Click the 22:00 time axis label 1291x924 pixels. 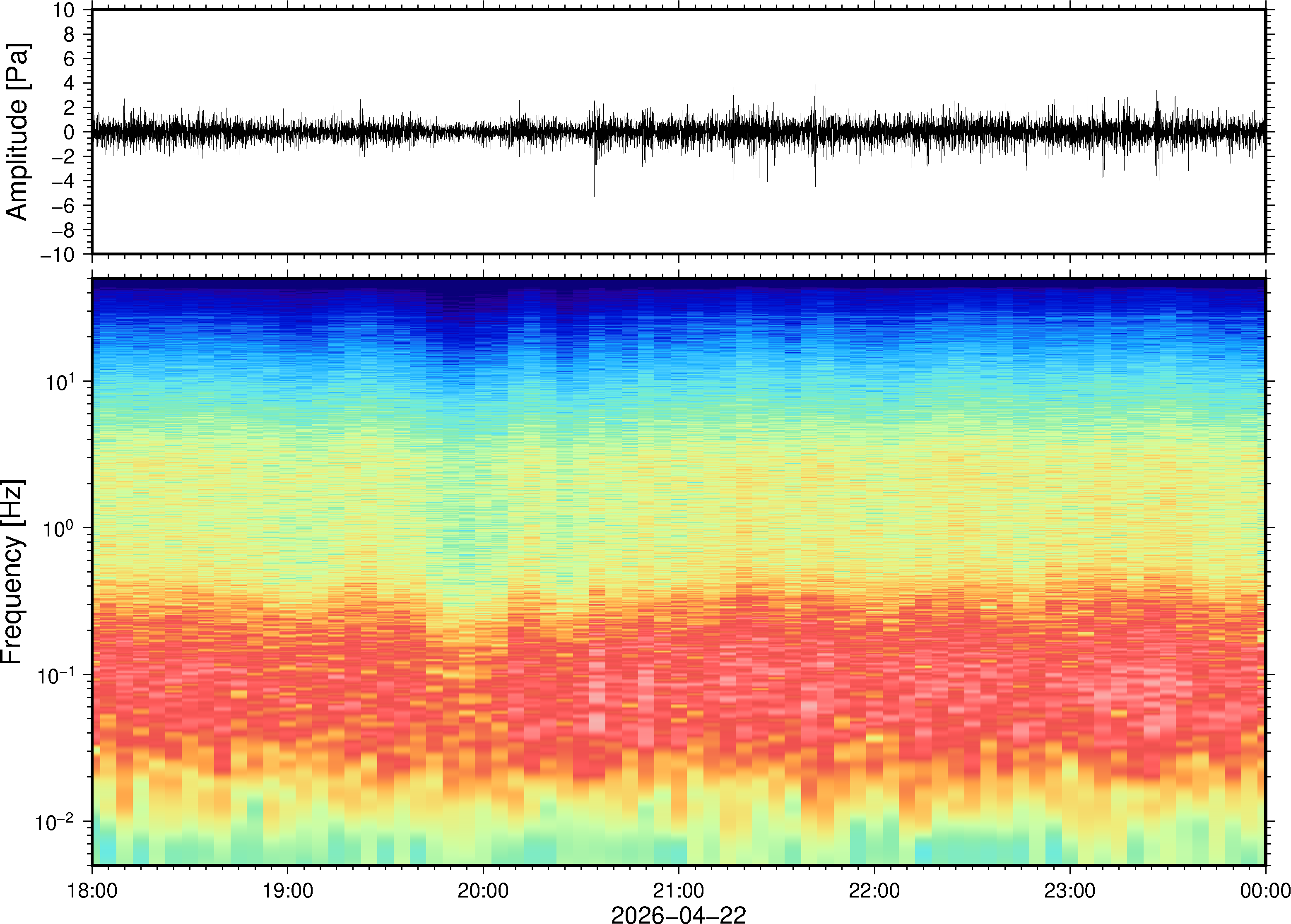[x=874, y=890]
